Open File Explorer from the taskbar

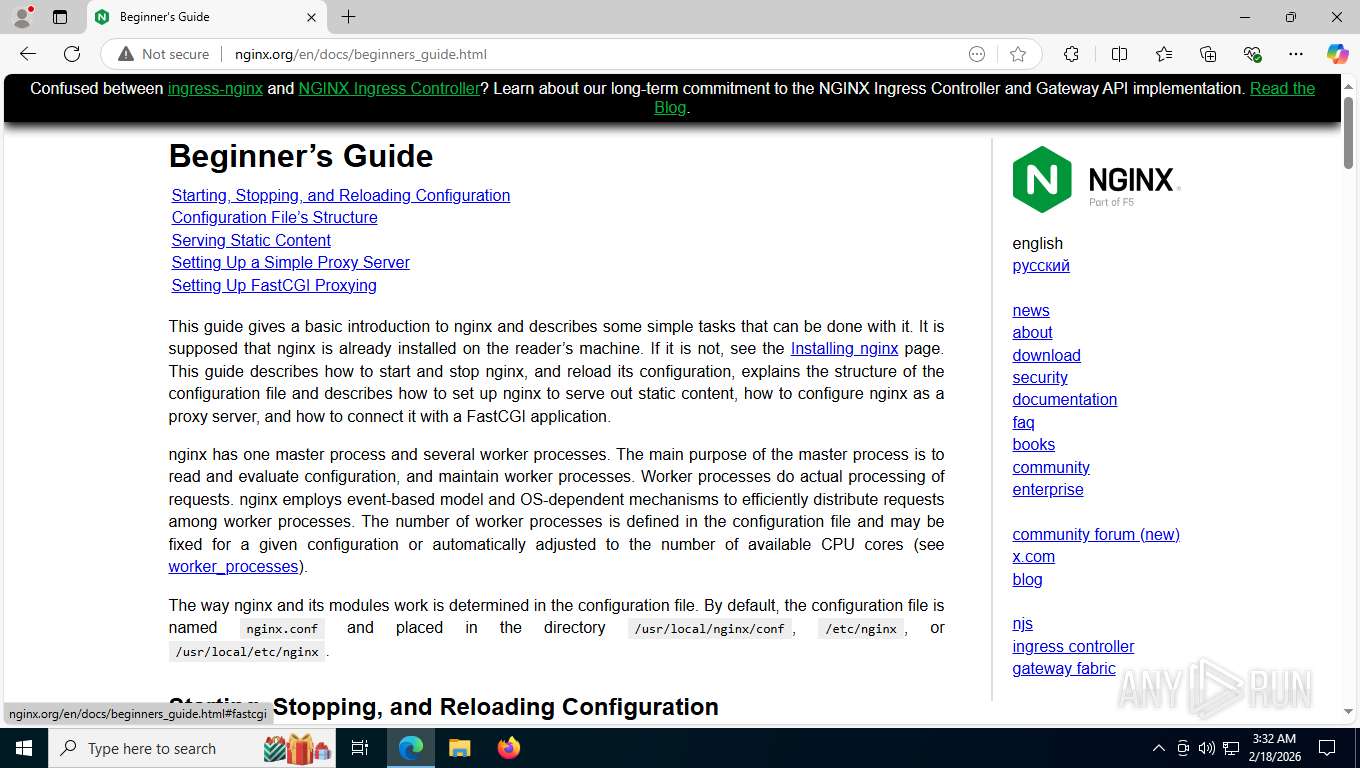coord(459,748)
